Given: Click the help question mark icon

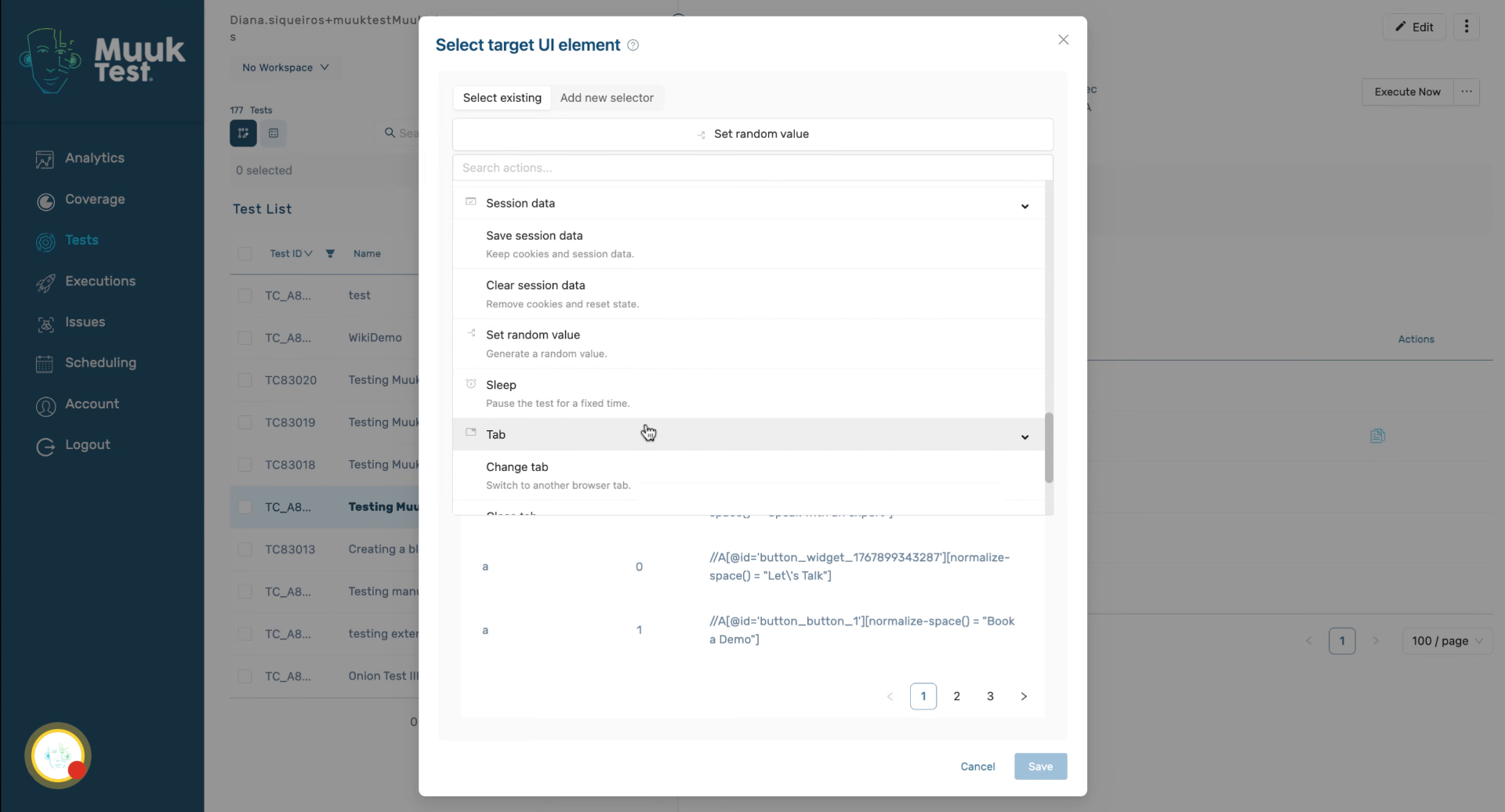Looking at the screenshot, I should click(633, 45).
